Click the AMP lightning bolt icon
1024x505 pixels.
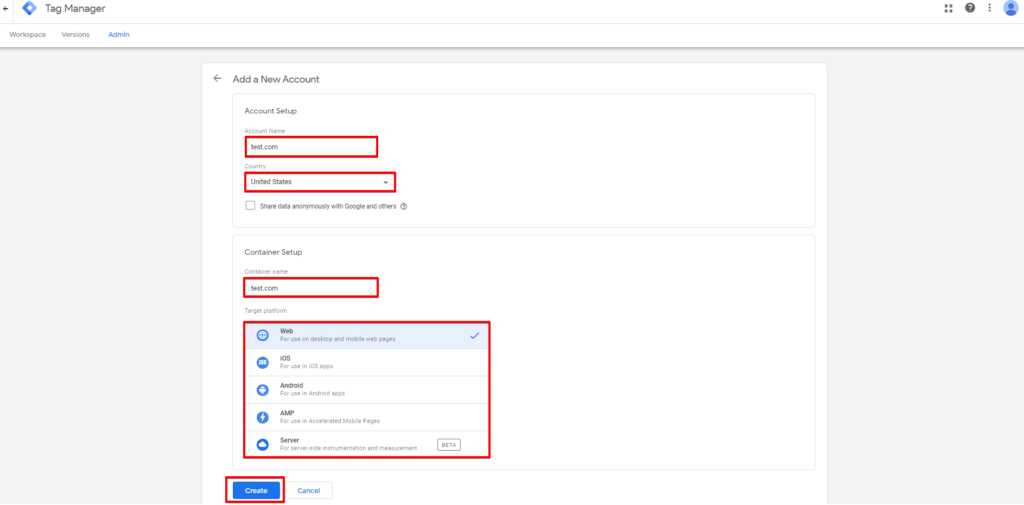tap(263, 417)
